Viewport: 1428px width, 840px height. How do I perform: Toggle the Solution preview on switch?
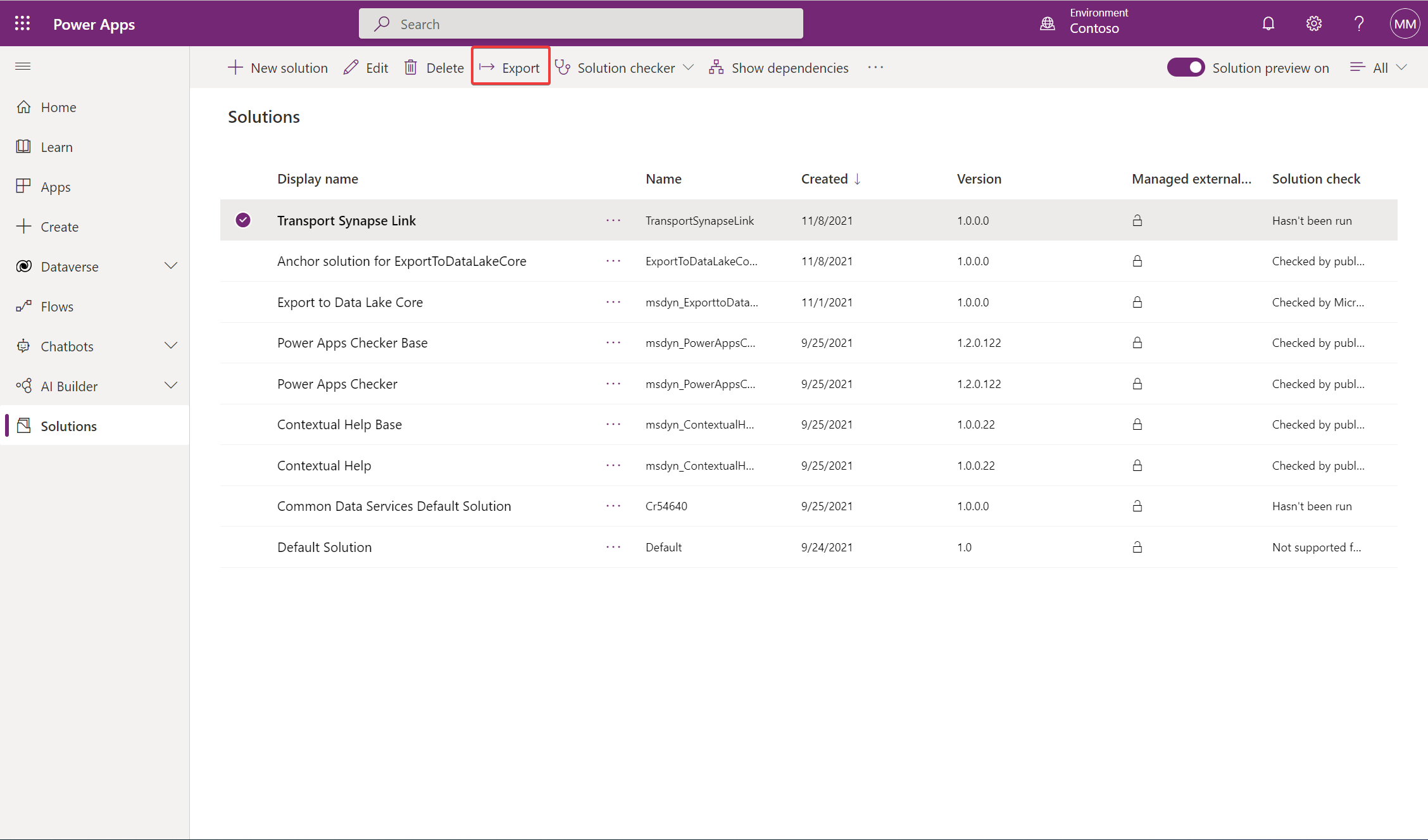(1185, 67)
